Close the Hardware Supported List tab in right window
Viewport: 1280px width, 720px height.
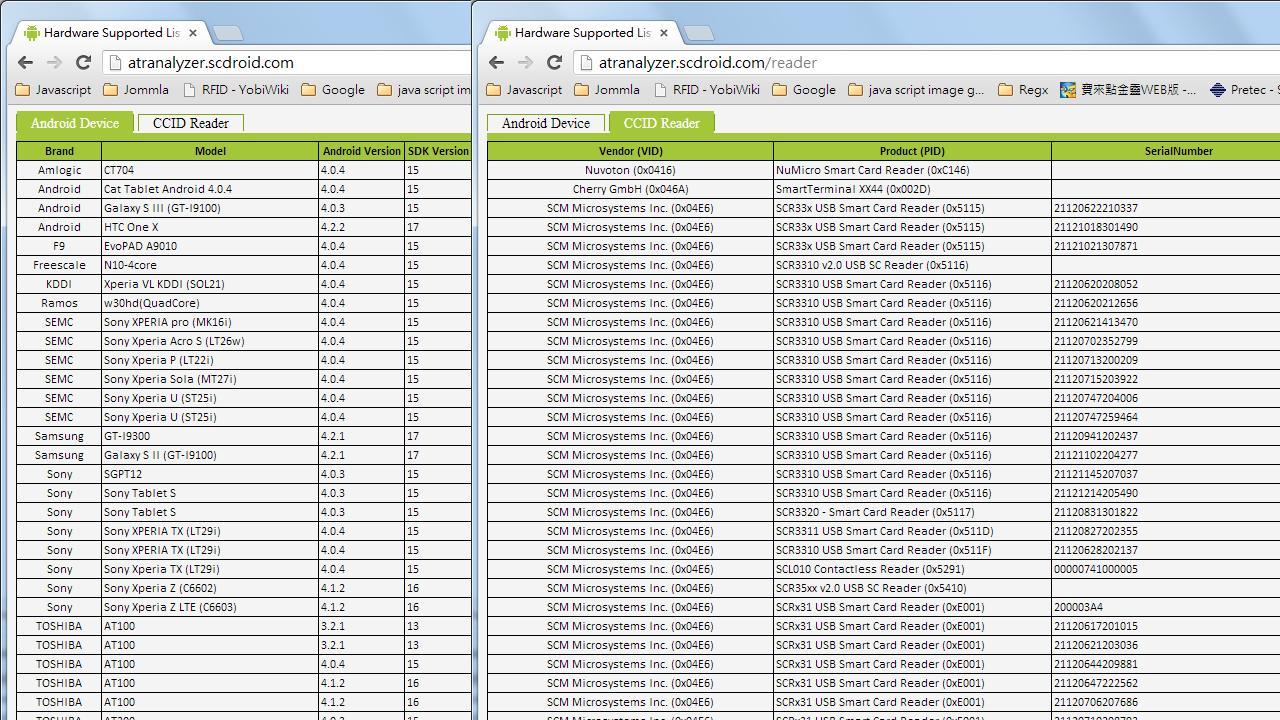pyautogui.click(x=663, y=33)
